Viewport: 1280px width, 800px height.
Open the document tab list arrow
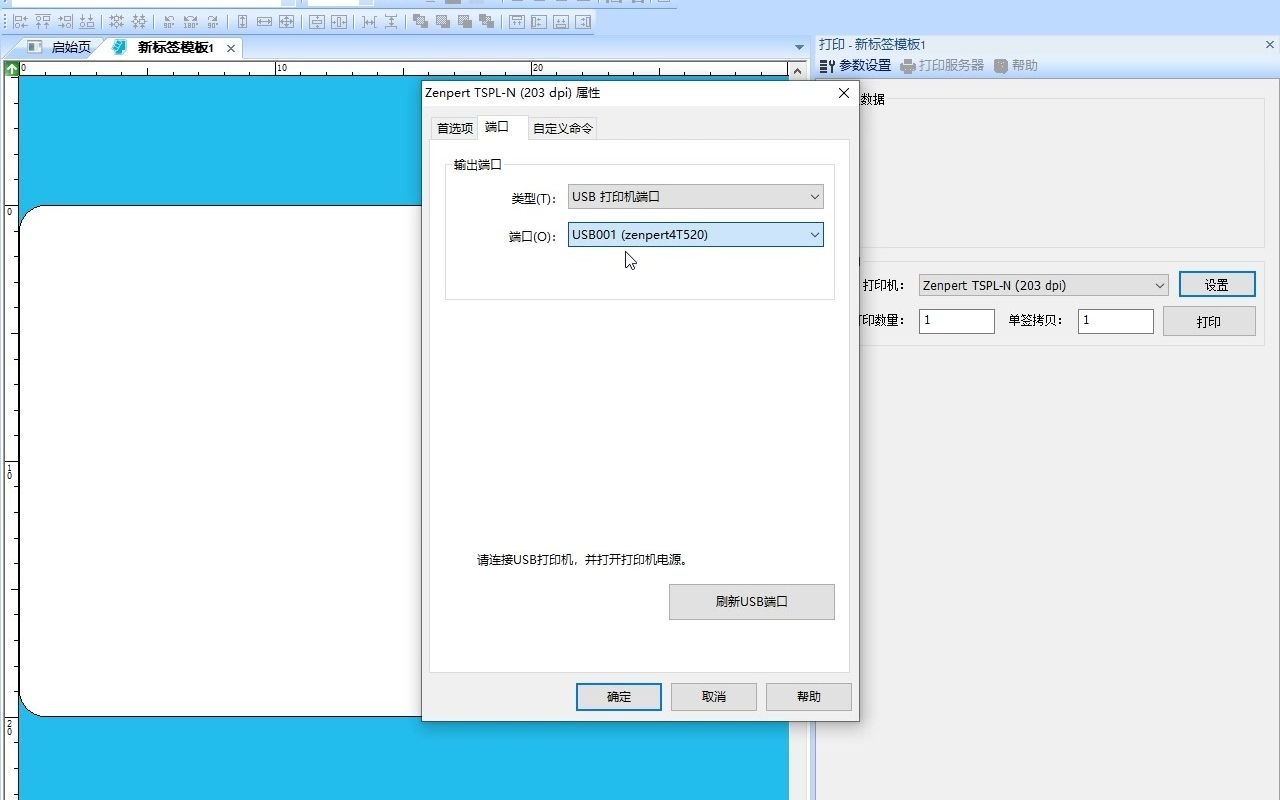tap(799, 47)
